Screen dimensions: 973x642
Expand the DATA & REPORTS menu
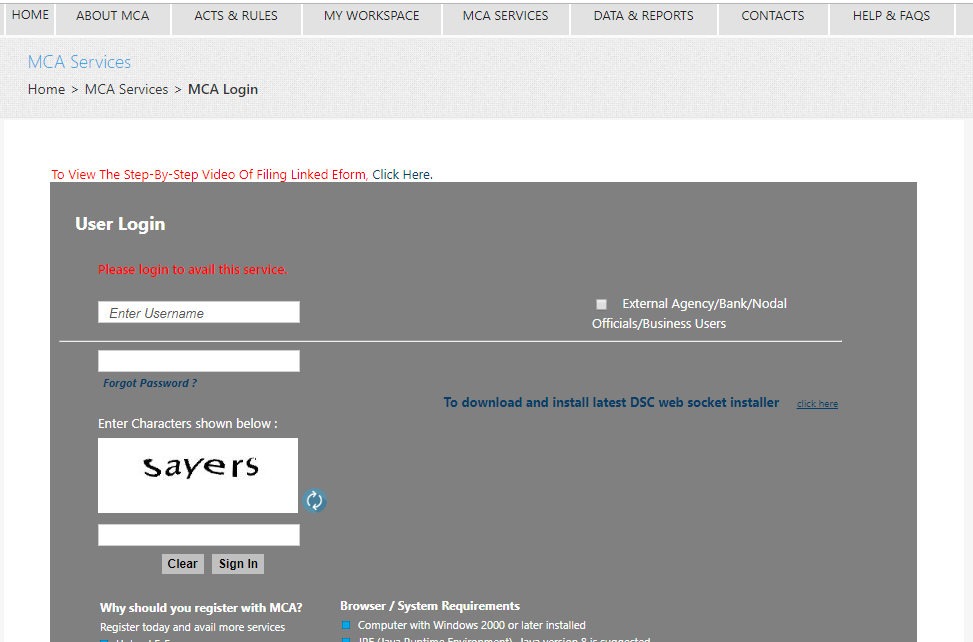643,16
